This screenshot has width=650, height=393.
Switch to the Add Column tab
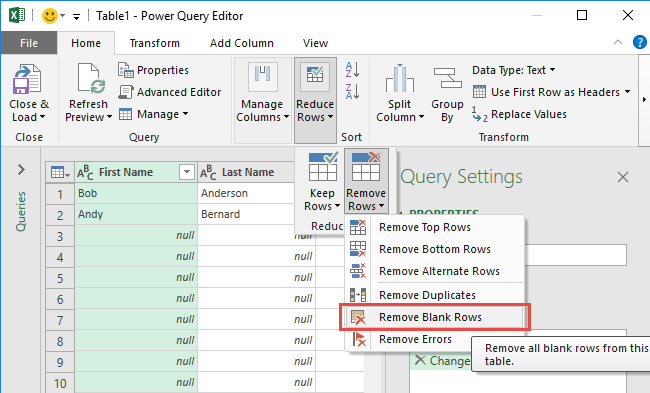242,43
